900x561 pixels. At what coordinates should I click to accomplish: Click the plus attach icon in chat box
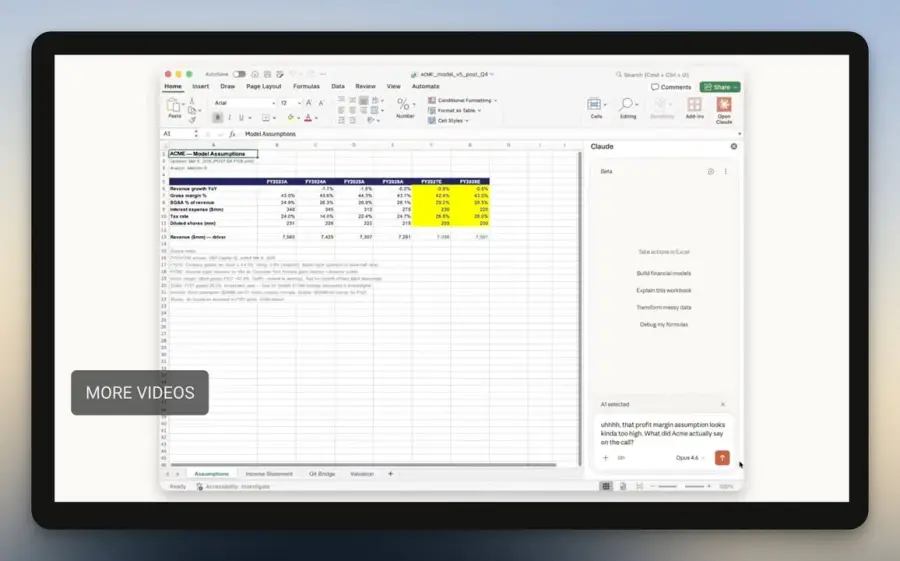[605, 458]
